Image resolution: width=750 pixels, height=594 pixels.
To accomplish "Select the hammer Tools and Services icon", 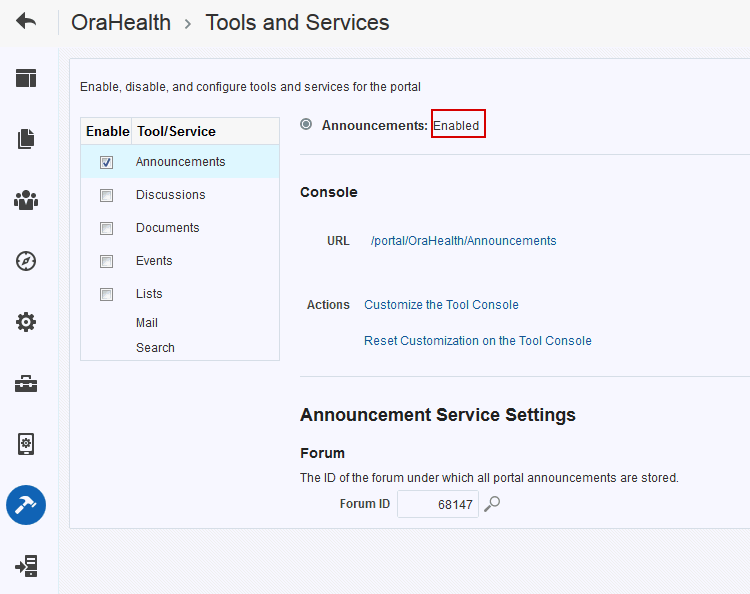I will (26, 505).
